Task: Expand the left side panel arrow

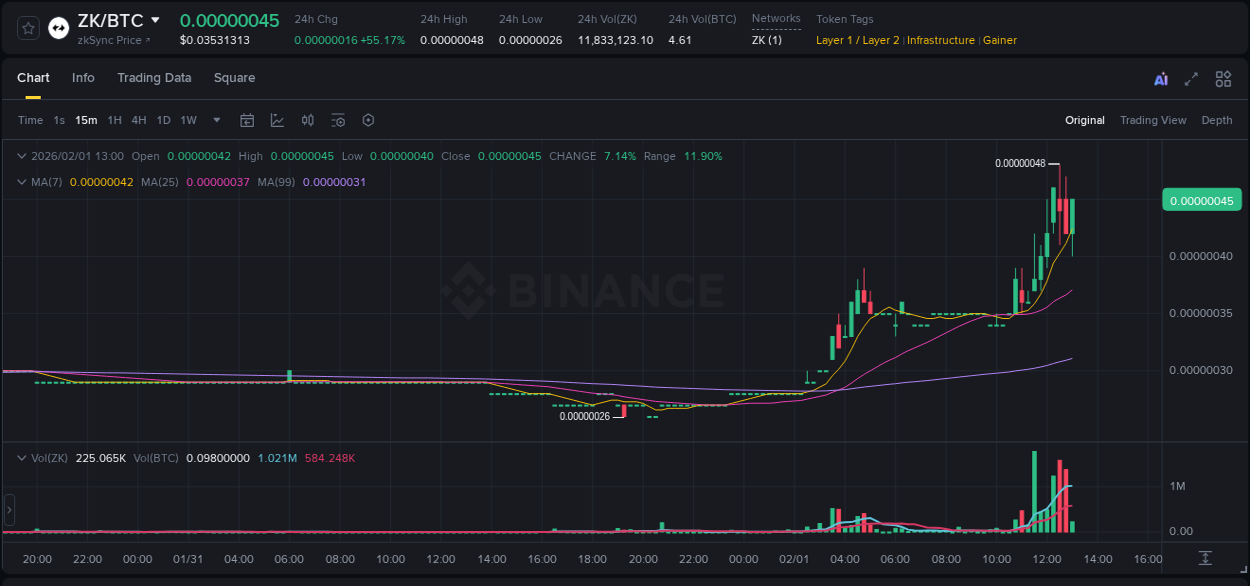Action: click(8, 510)
